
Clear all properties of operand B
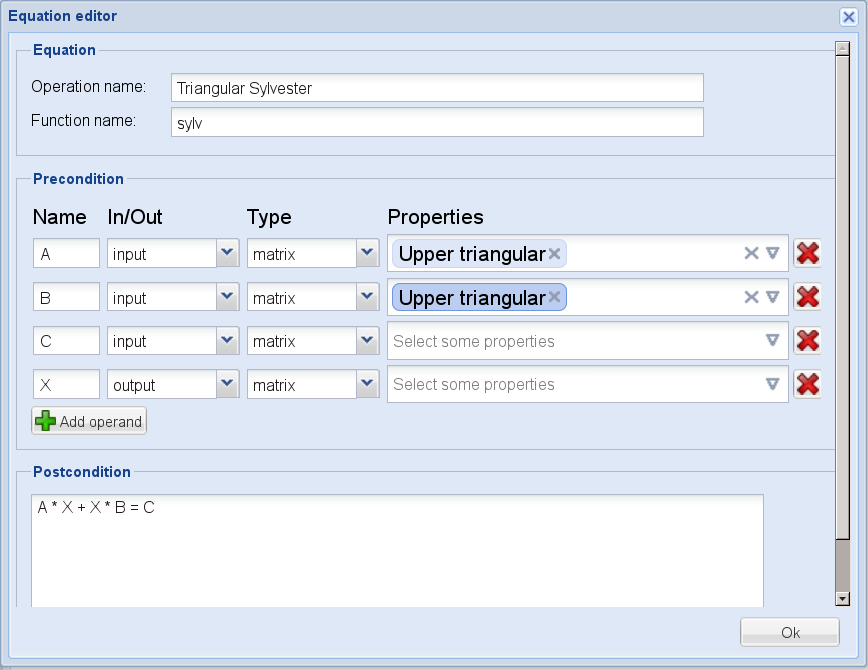coord(751,297)
